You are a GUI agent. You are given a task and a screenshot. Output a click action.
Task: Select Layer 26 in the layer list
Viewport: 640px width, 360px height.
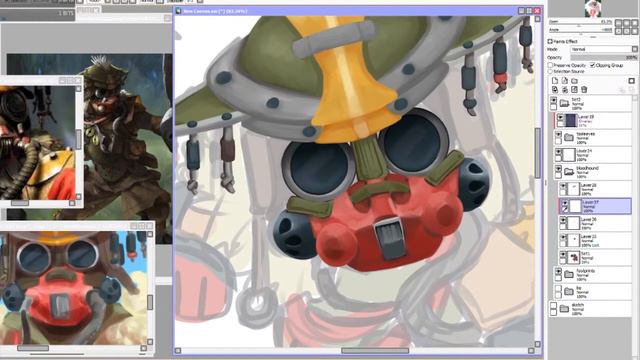(595, 223)
